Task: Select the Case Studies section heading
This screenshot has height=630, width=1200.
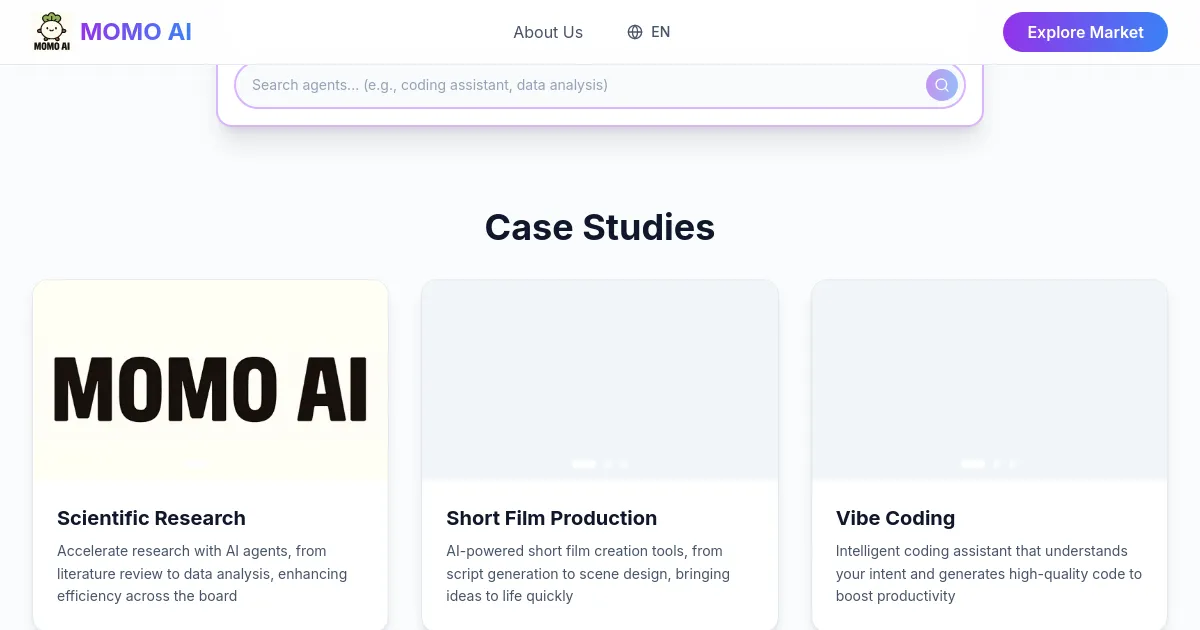Action: (x=600, y=227)
